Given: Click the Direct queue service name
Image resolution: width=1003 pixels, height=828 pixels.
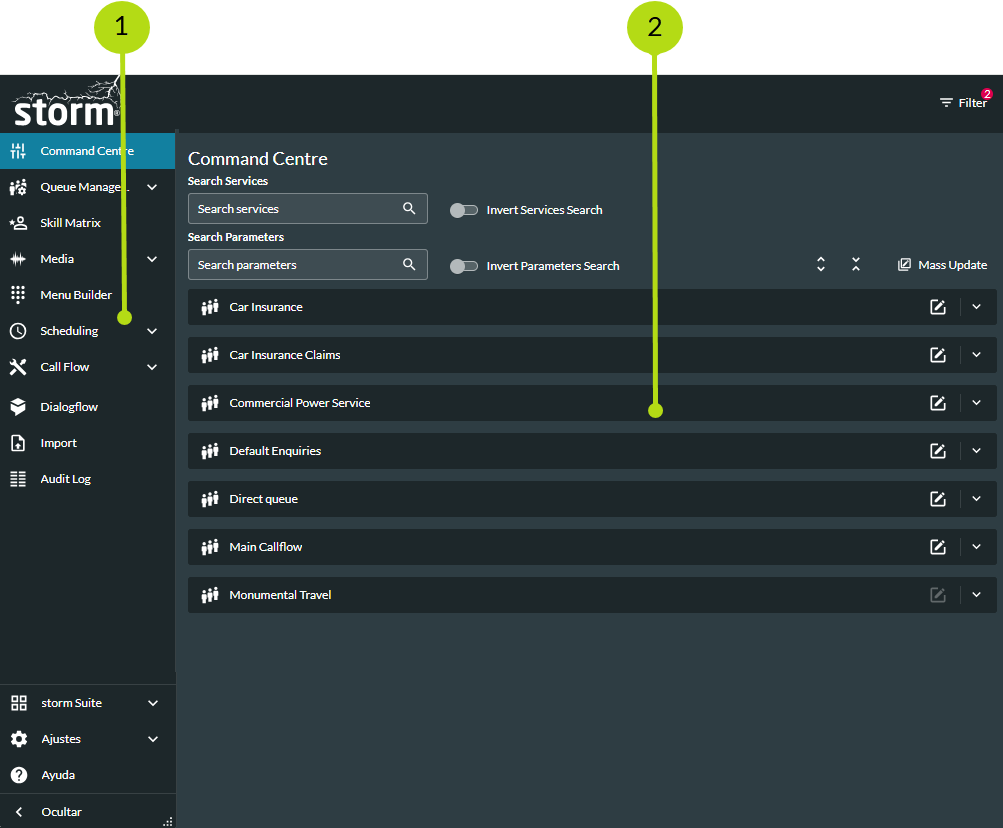Looking at the screenshot, I should (264, 499).
